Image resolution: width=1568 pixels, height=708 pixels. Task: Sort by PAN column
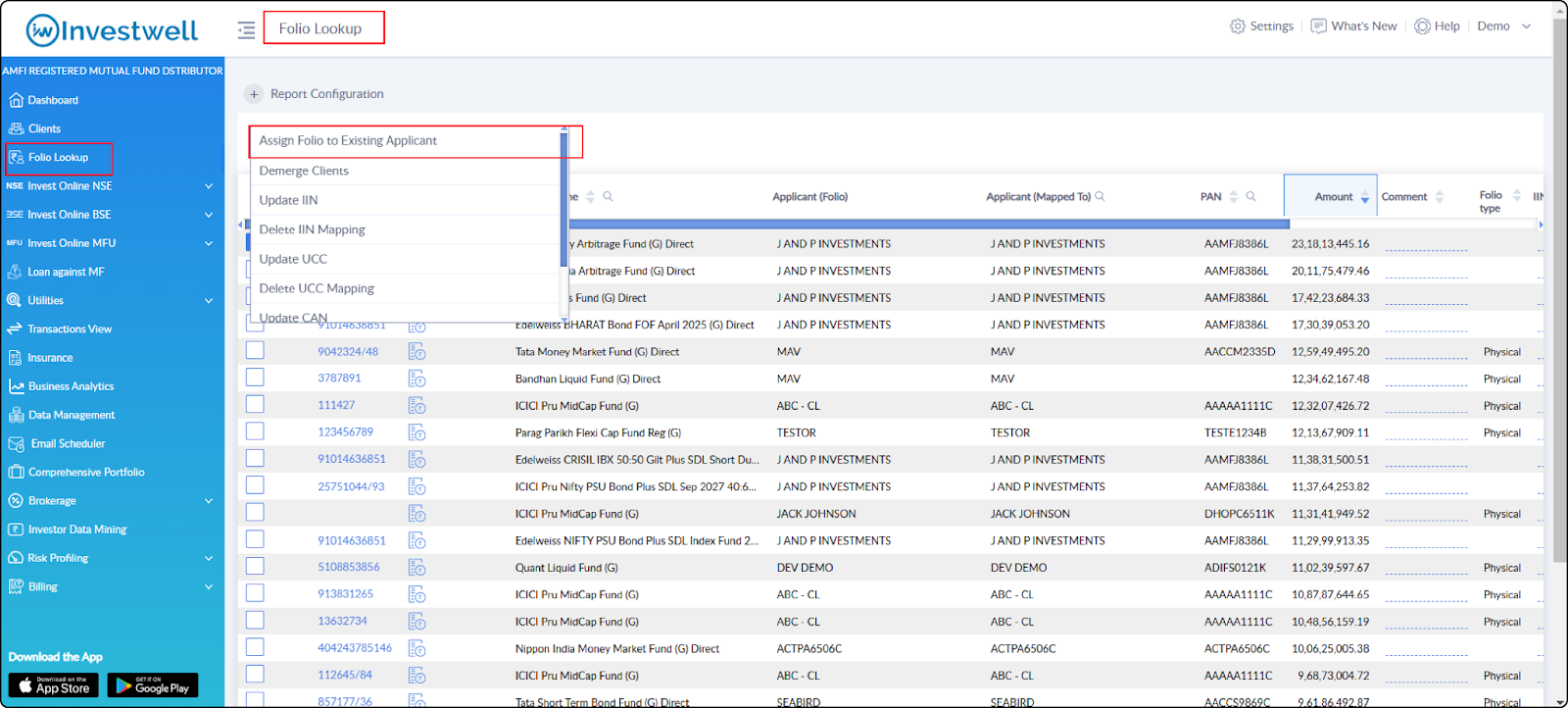(1233, 197)
